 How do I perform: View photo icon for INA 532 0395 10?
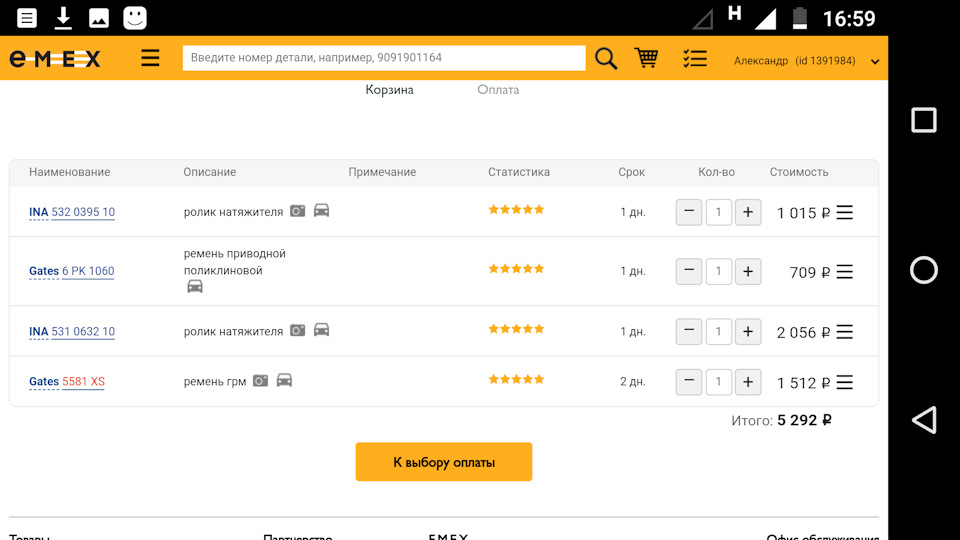(298, 211)
